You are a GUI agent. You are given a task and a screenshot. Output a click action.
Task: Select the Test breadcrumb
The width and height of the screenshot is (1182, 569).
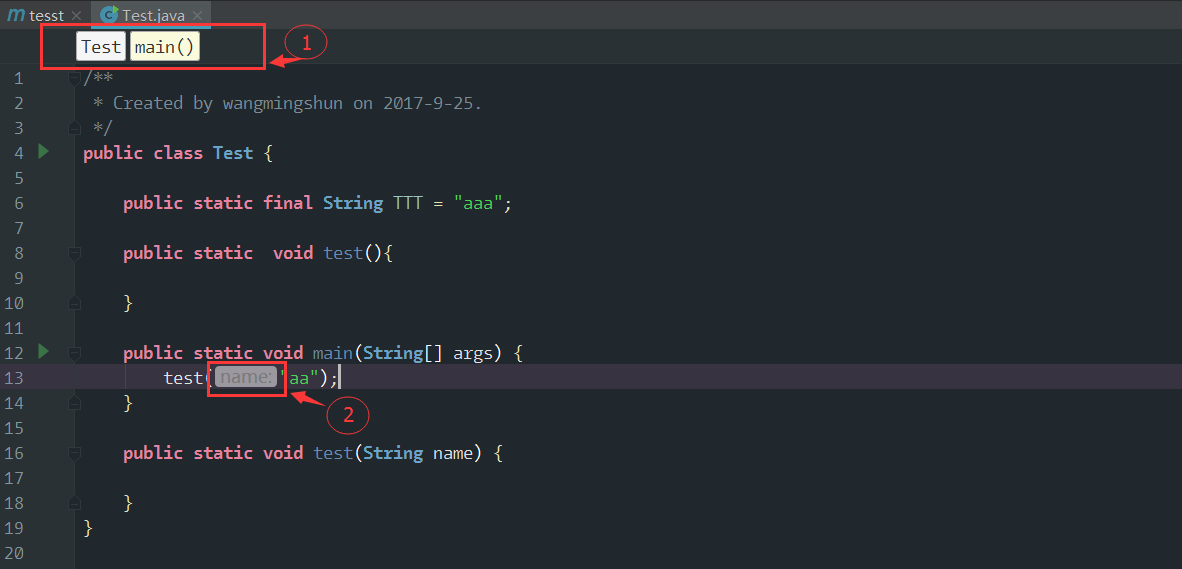pyautogui.click(x=102, y=47)
